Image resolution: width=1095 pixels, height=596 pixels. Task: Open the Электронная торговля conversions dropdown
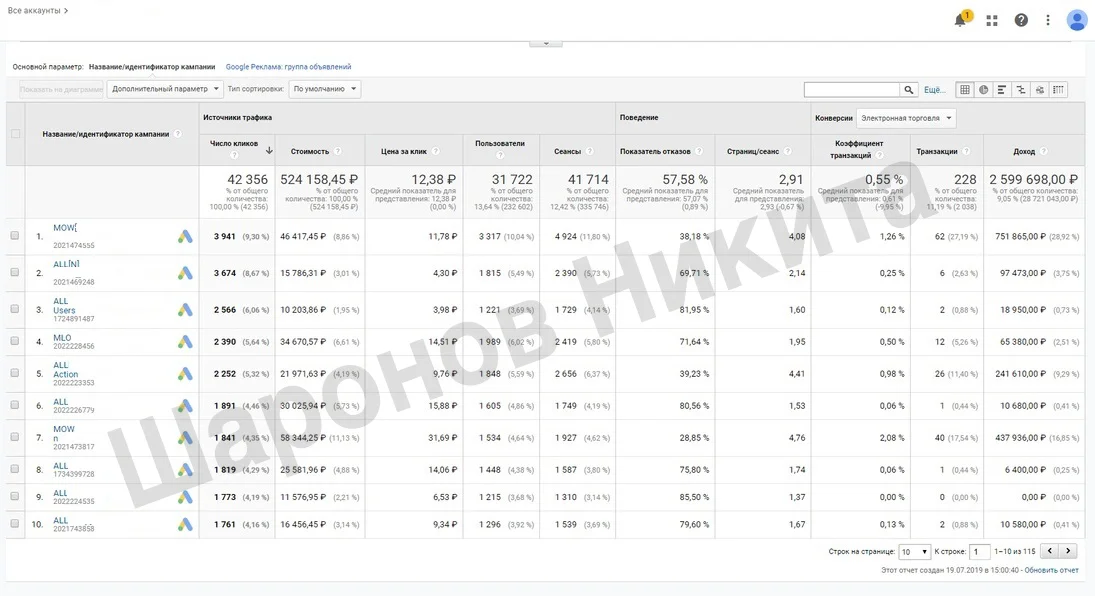[906, 118]
